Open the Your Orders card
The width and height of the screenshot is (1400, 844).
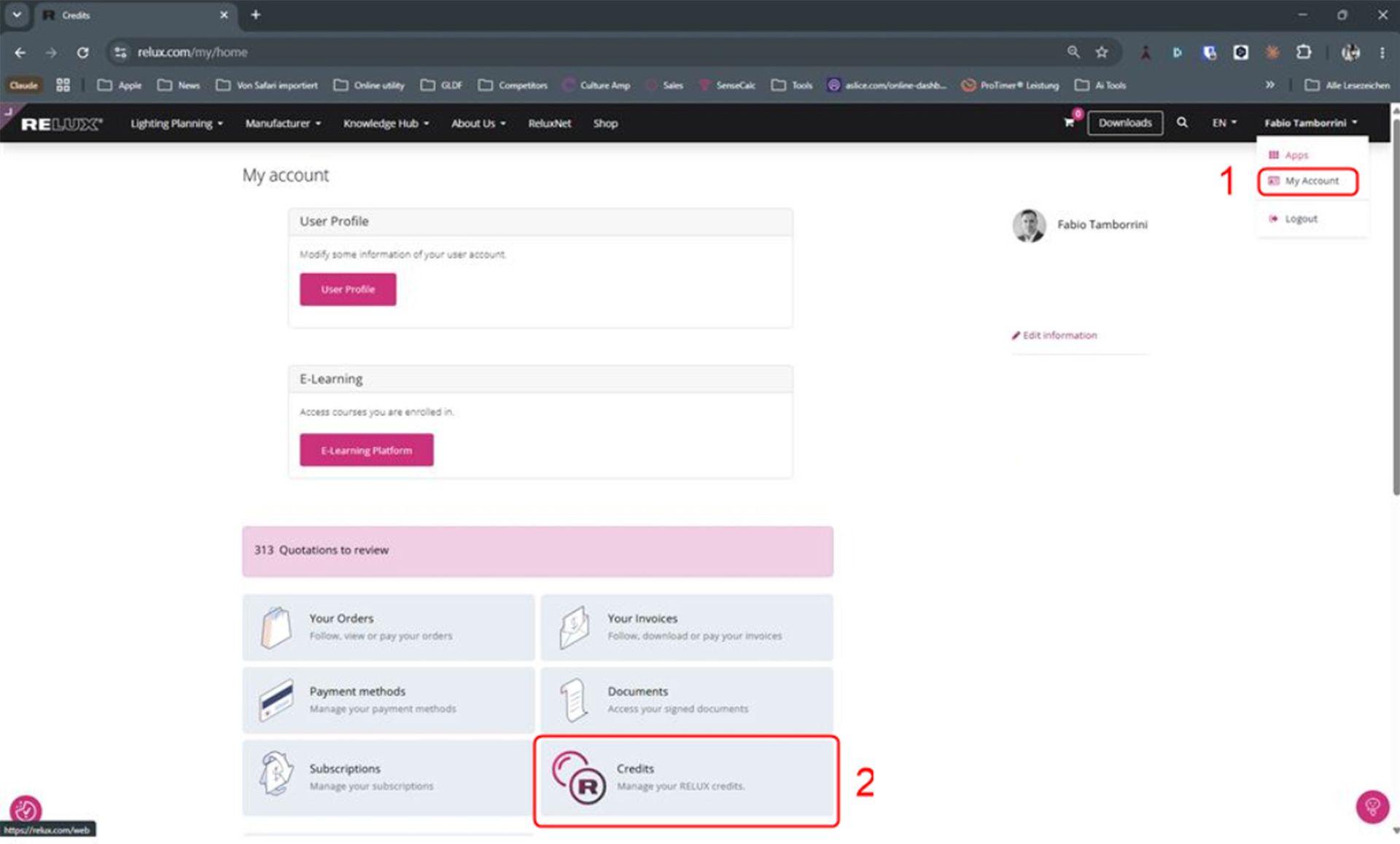click(389, 628)
